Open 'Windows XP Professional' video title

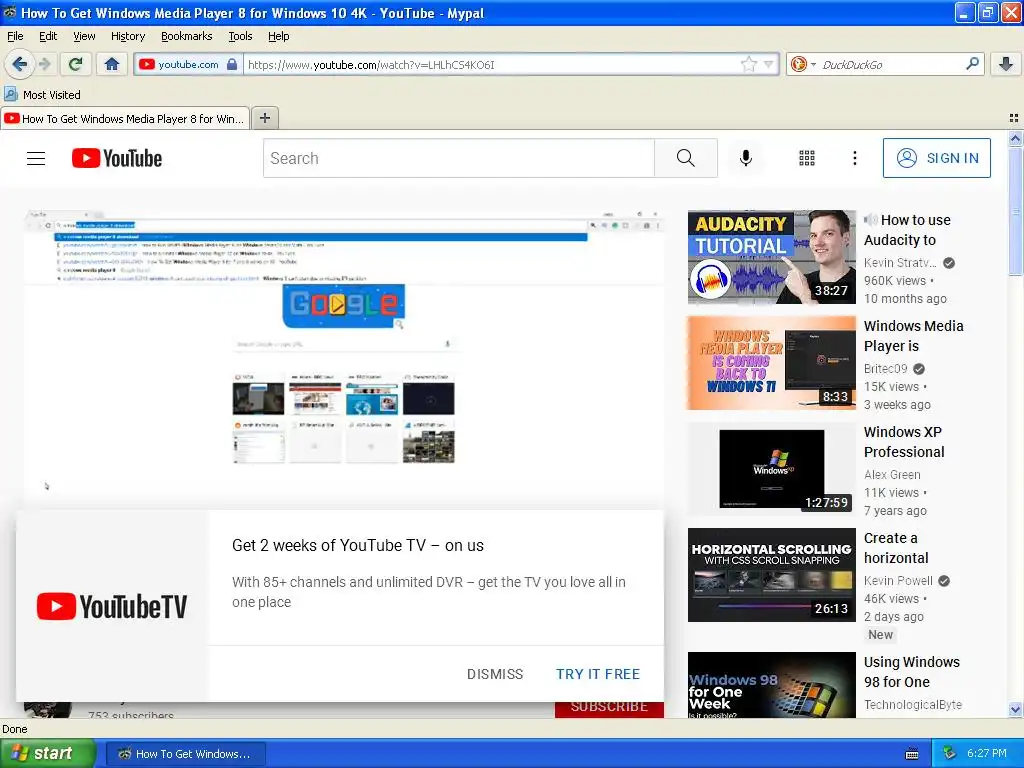pos(904,441)
